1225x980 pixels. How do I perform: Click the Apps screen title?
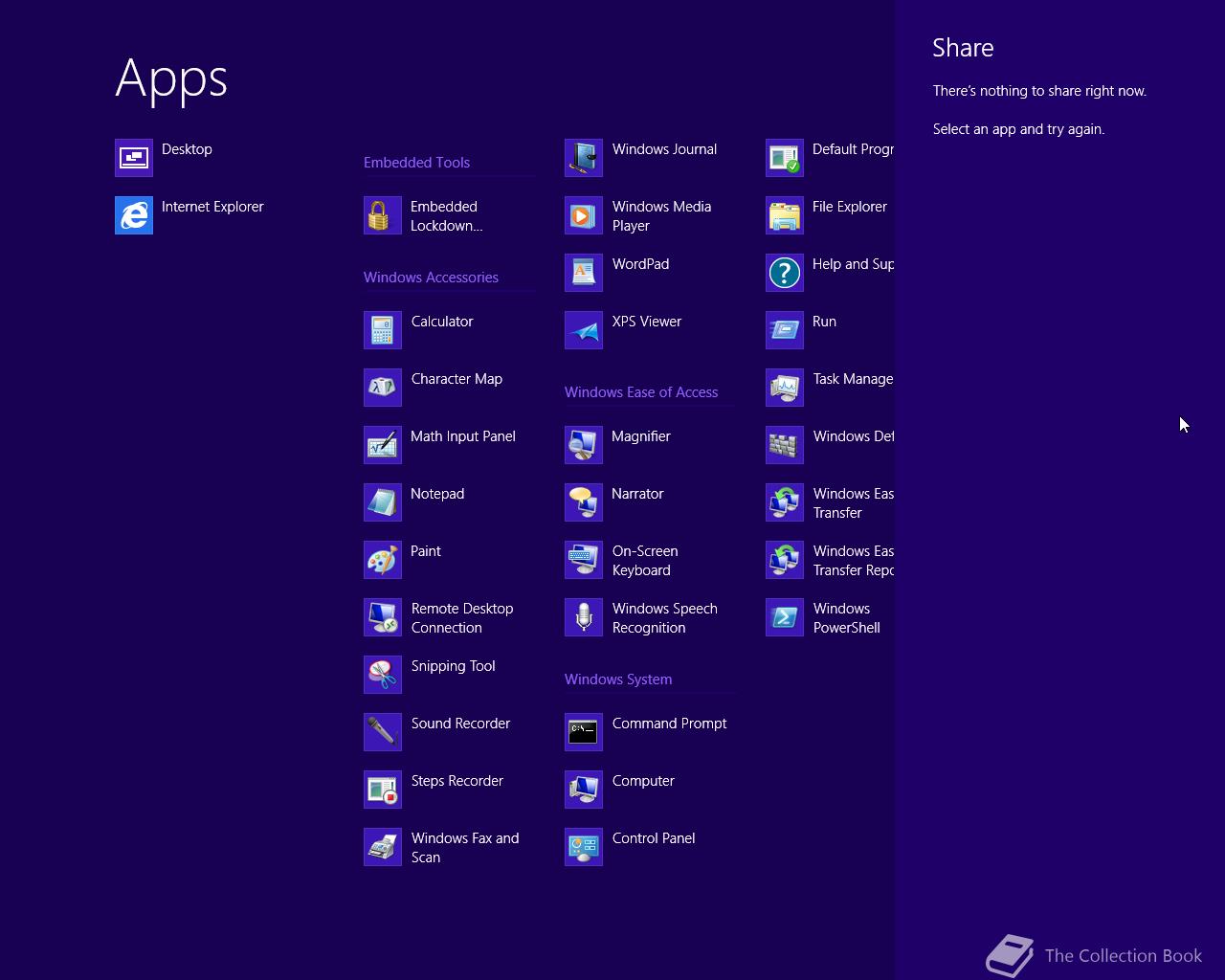pyautogui.click(x=171, y=79)
